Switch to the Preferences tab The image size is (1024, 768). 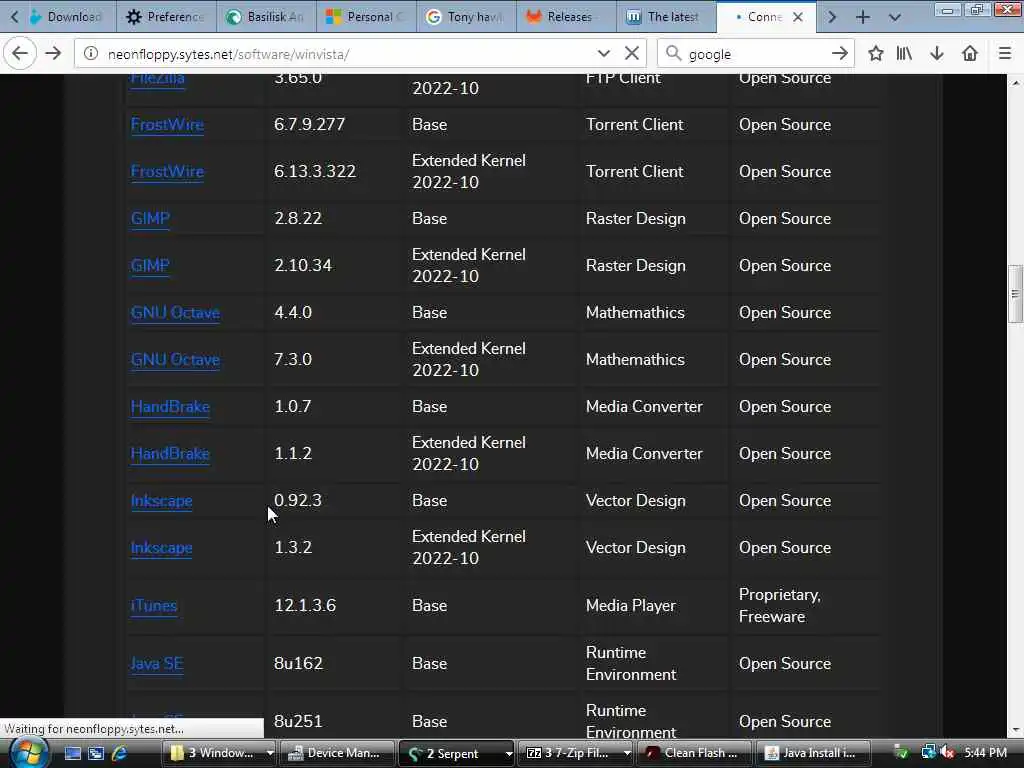coord(167,17)
